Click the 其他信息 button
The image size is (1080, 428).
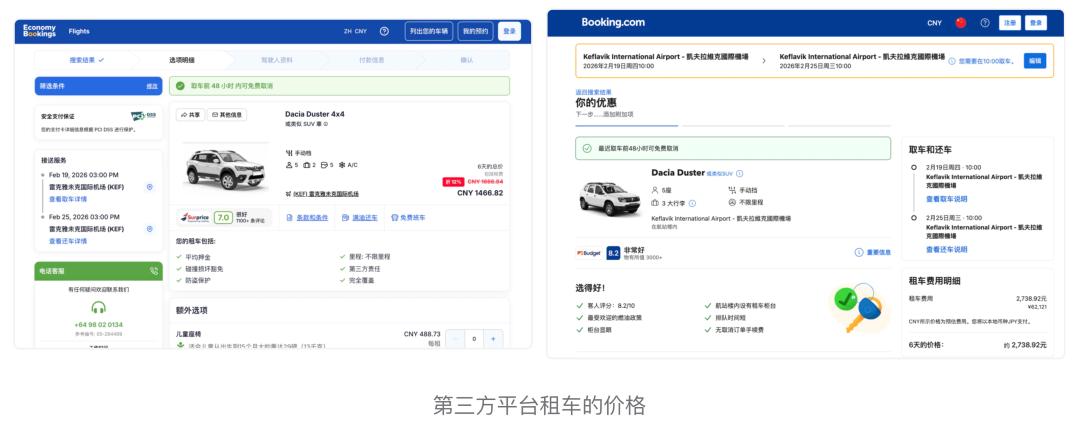click(x=227, y=115)
